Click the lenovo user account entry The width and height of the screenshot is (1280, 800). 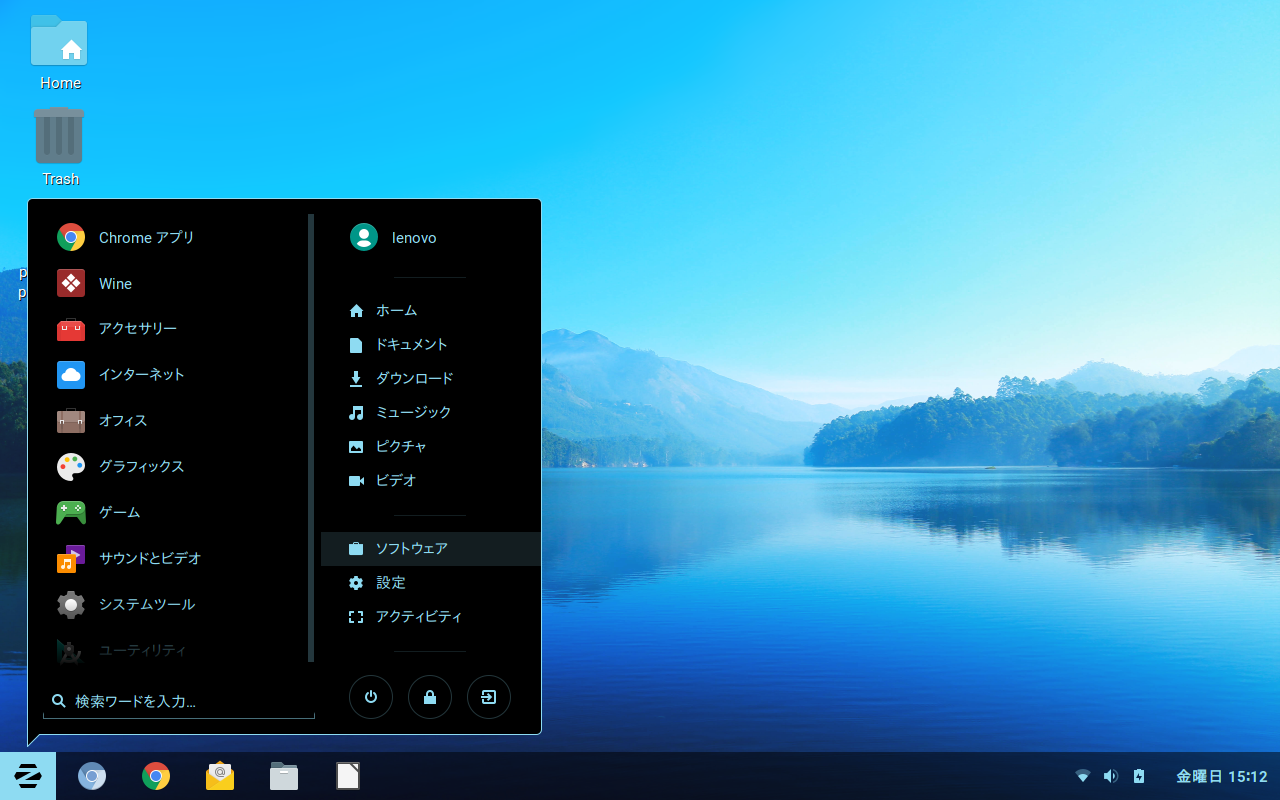[413, 238]
